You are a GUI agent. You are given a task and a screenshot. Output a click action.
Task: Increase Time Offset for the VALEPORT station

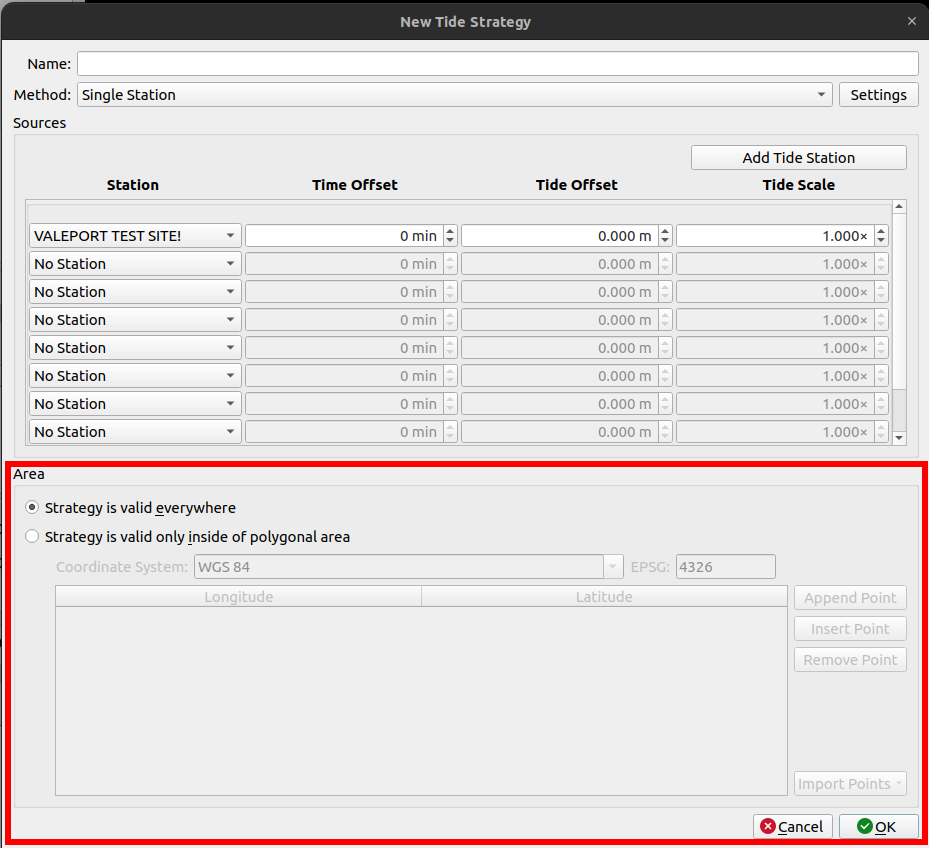(x=450, y=231)
